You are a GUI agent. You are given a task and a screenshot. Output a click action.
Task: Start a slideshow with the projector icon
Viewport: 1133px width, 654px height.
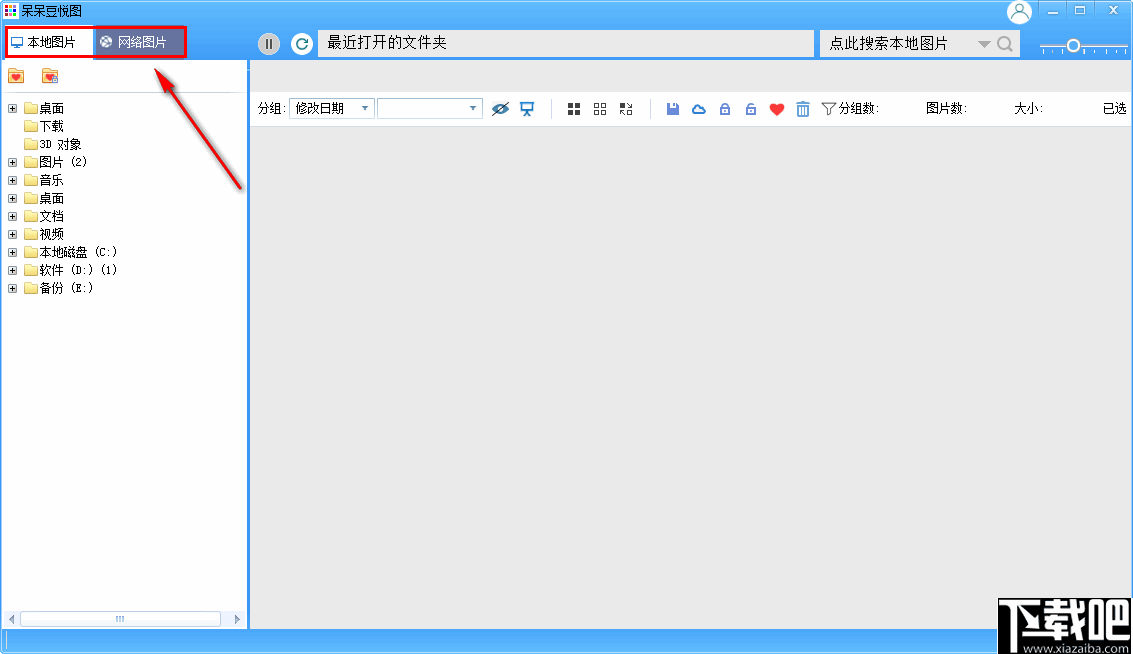point(527,108)
